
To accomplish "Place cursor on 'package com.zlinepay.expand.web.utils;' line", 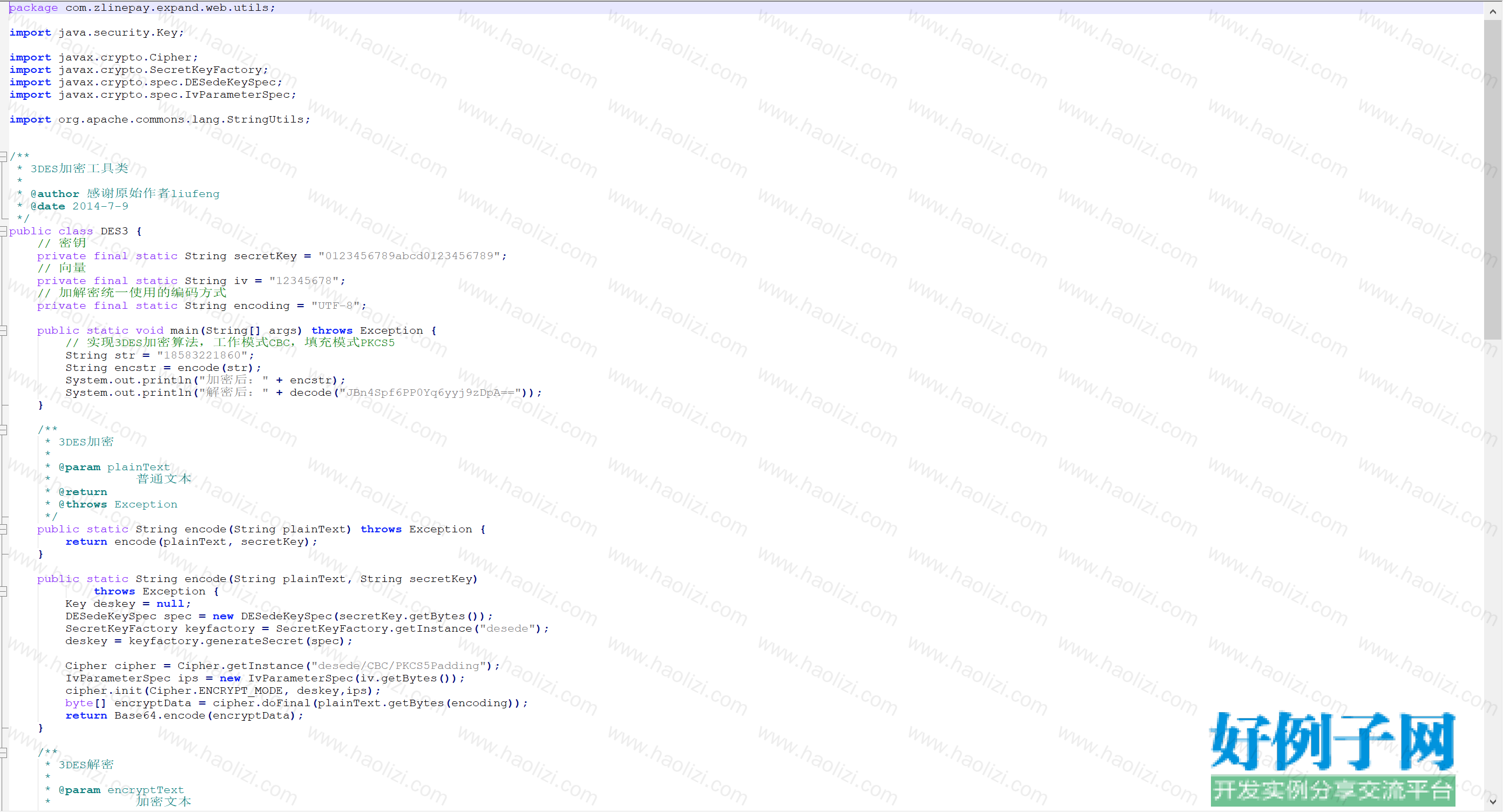I will tap(142, 8).
